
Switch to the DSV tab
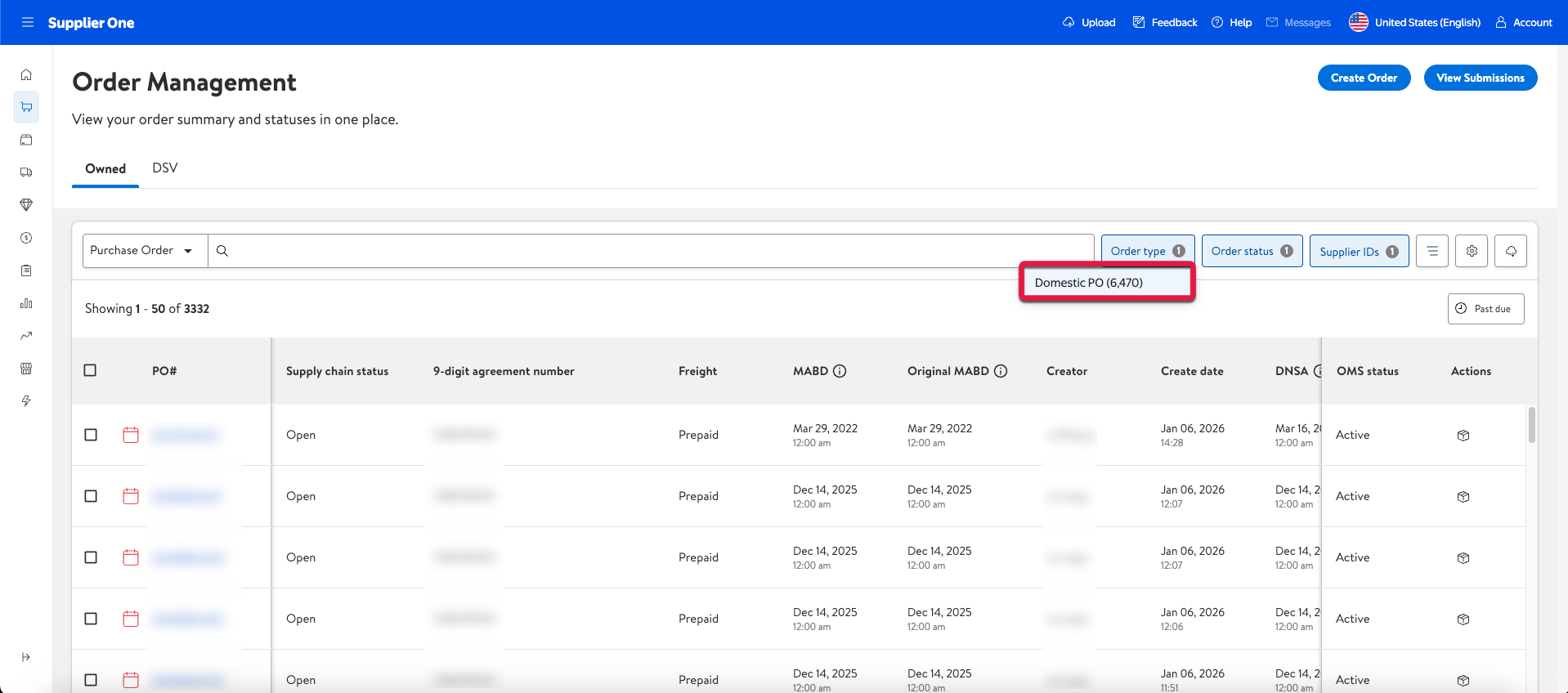pos(164,168)
